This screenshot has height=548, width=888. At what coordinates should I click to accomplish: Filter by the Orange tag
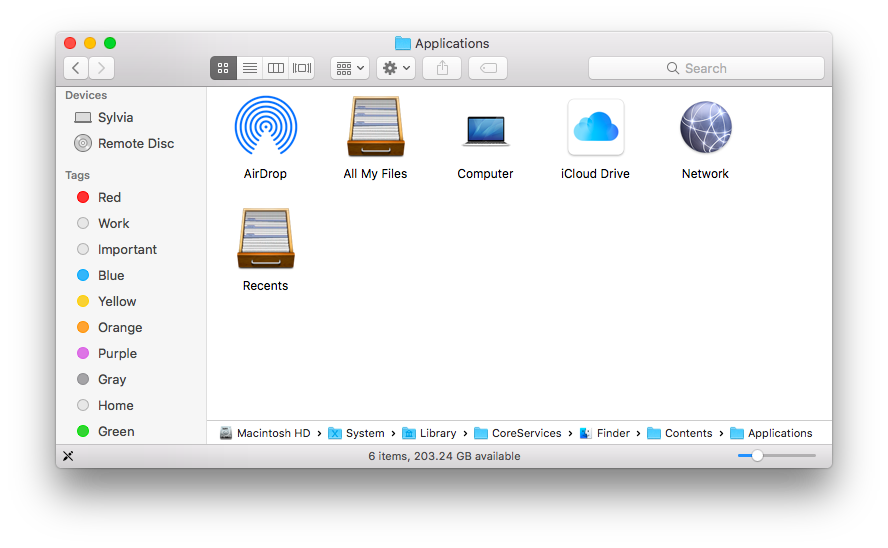tap(109, 327)
